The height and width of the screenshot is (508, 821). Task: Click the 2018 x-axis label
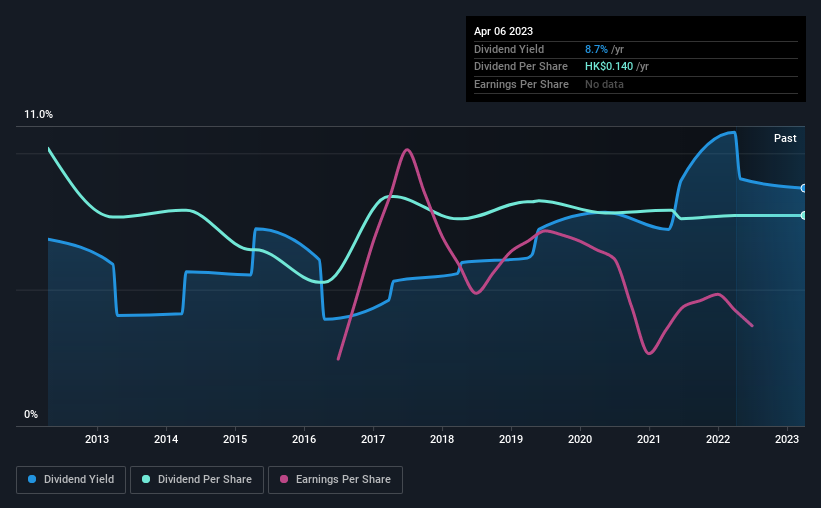(x=442, y=439)
